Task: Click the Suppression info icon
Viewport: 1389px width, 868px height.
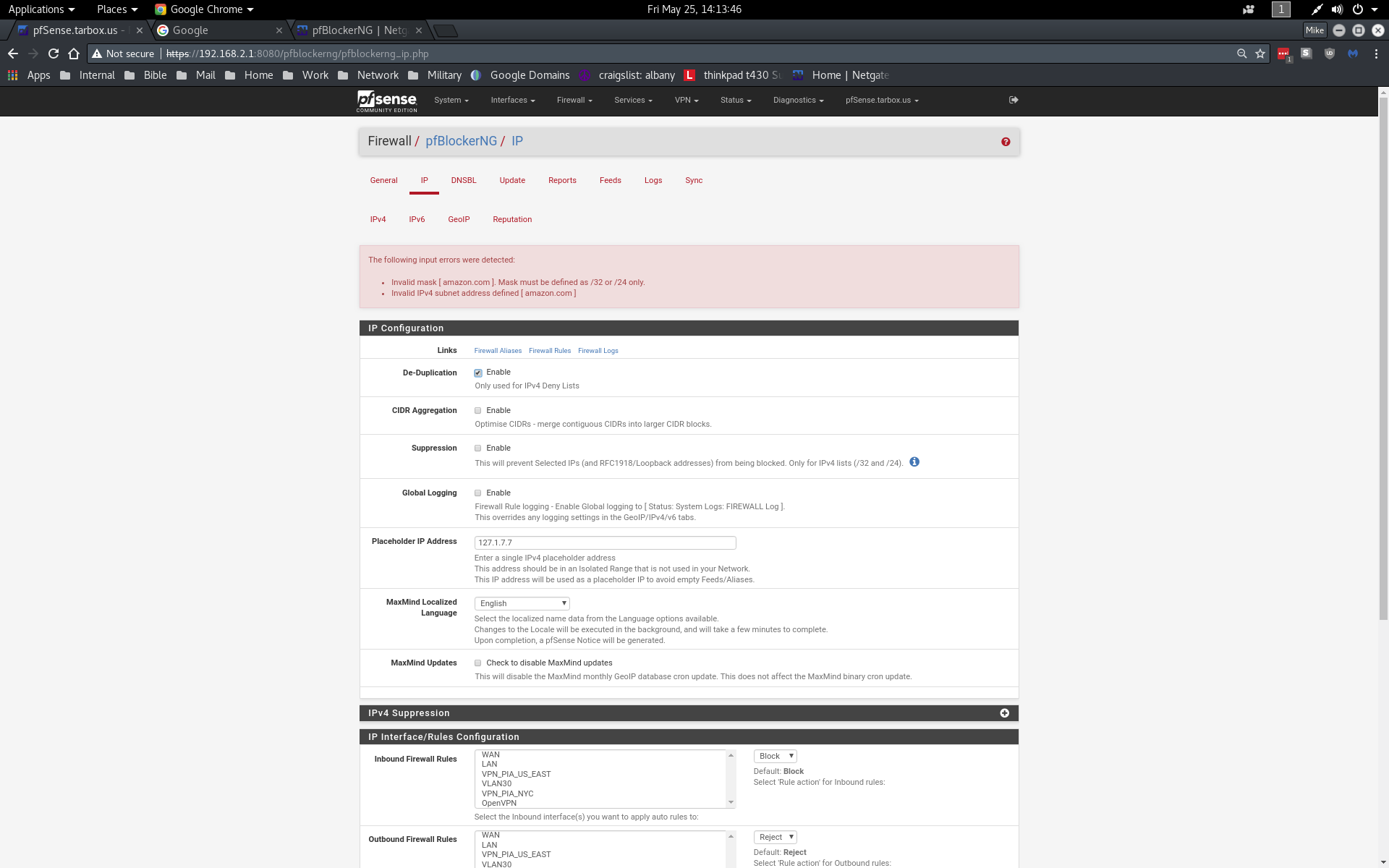Action: point(914,462)
